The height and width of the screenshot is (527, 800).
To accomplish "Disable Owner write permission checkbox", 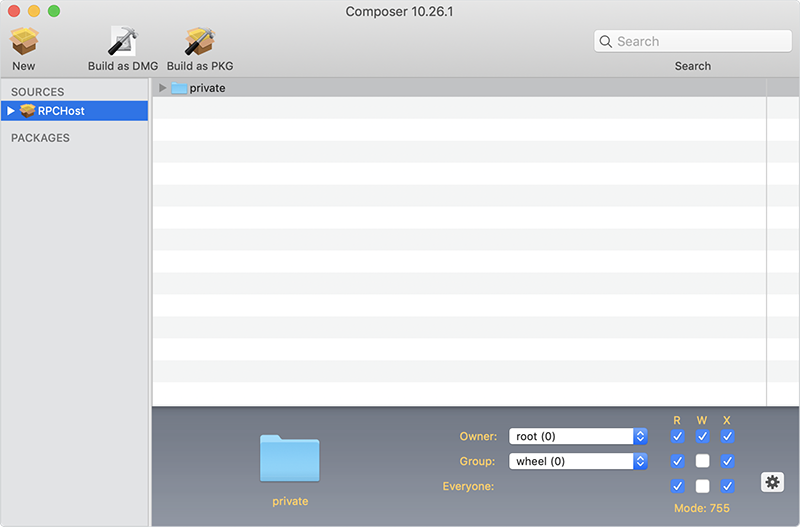I will point(702,436).
